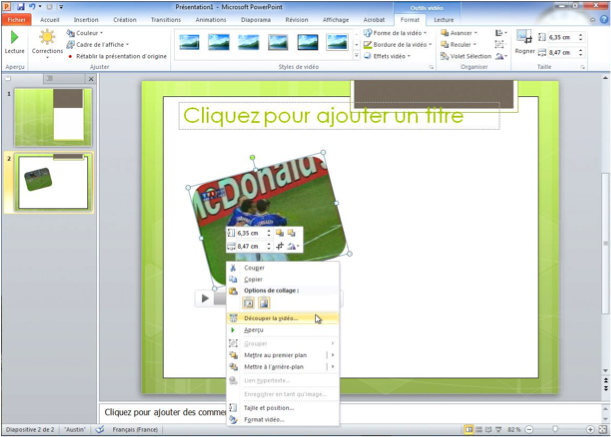Switch to the Lecture ribbon tab
The image size is (611, 437).
pos(443,19)
